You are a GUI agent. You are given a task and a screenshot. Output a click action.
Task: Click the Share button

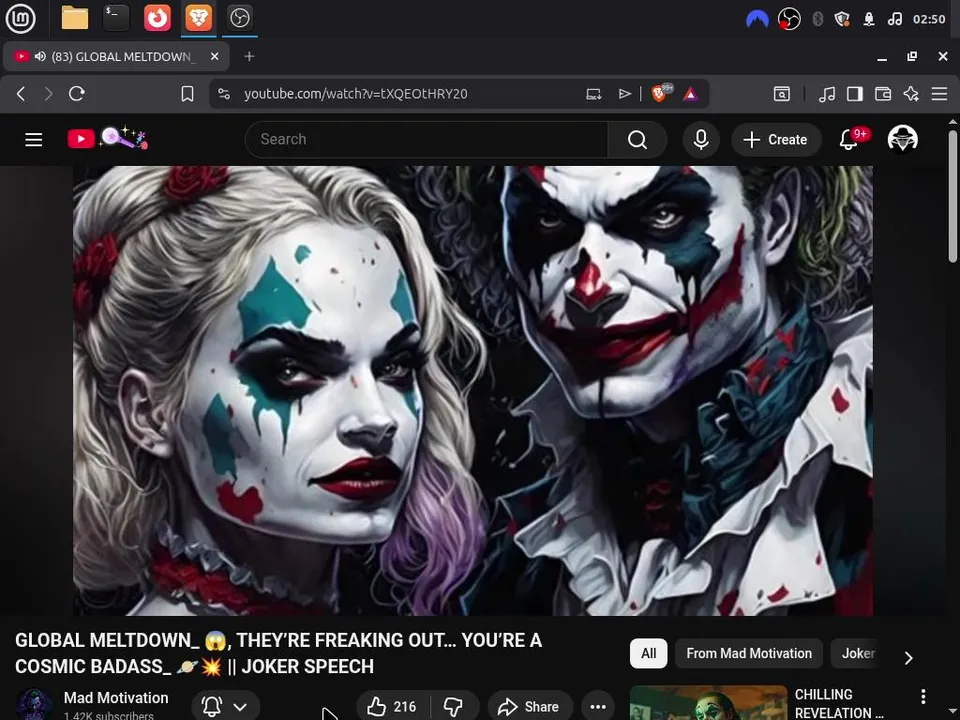530,707
